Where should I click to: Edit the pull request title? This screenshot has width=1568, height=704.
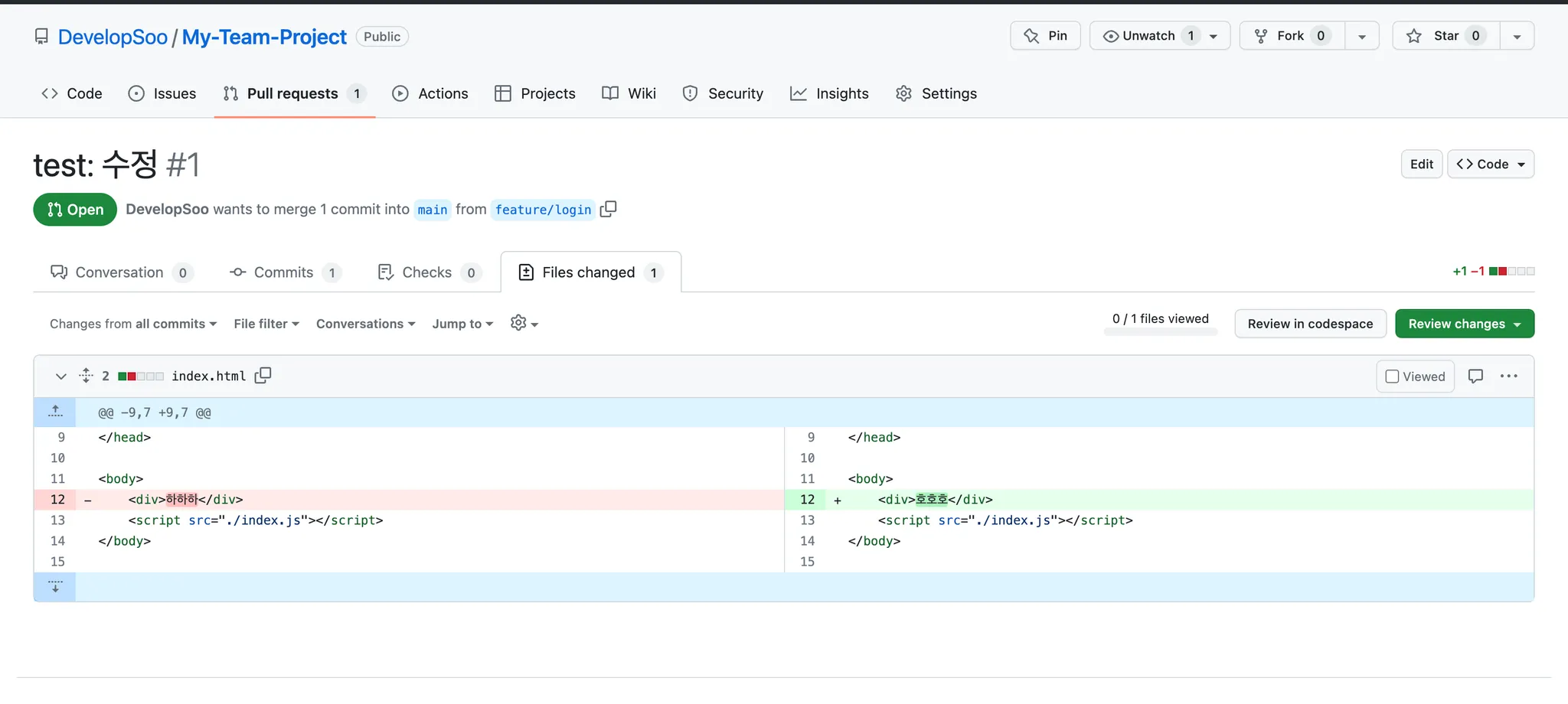[1422, 165]
